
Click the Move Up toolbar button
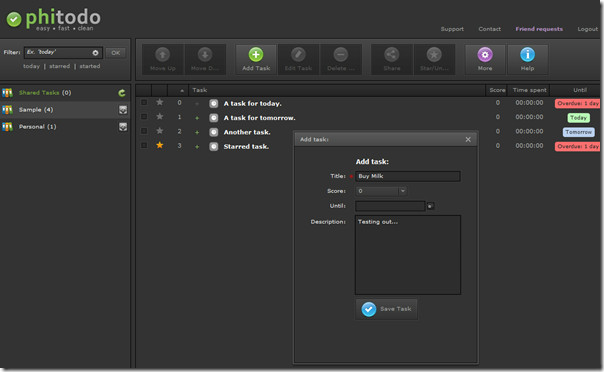[x=163, y=59]
